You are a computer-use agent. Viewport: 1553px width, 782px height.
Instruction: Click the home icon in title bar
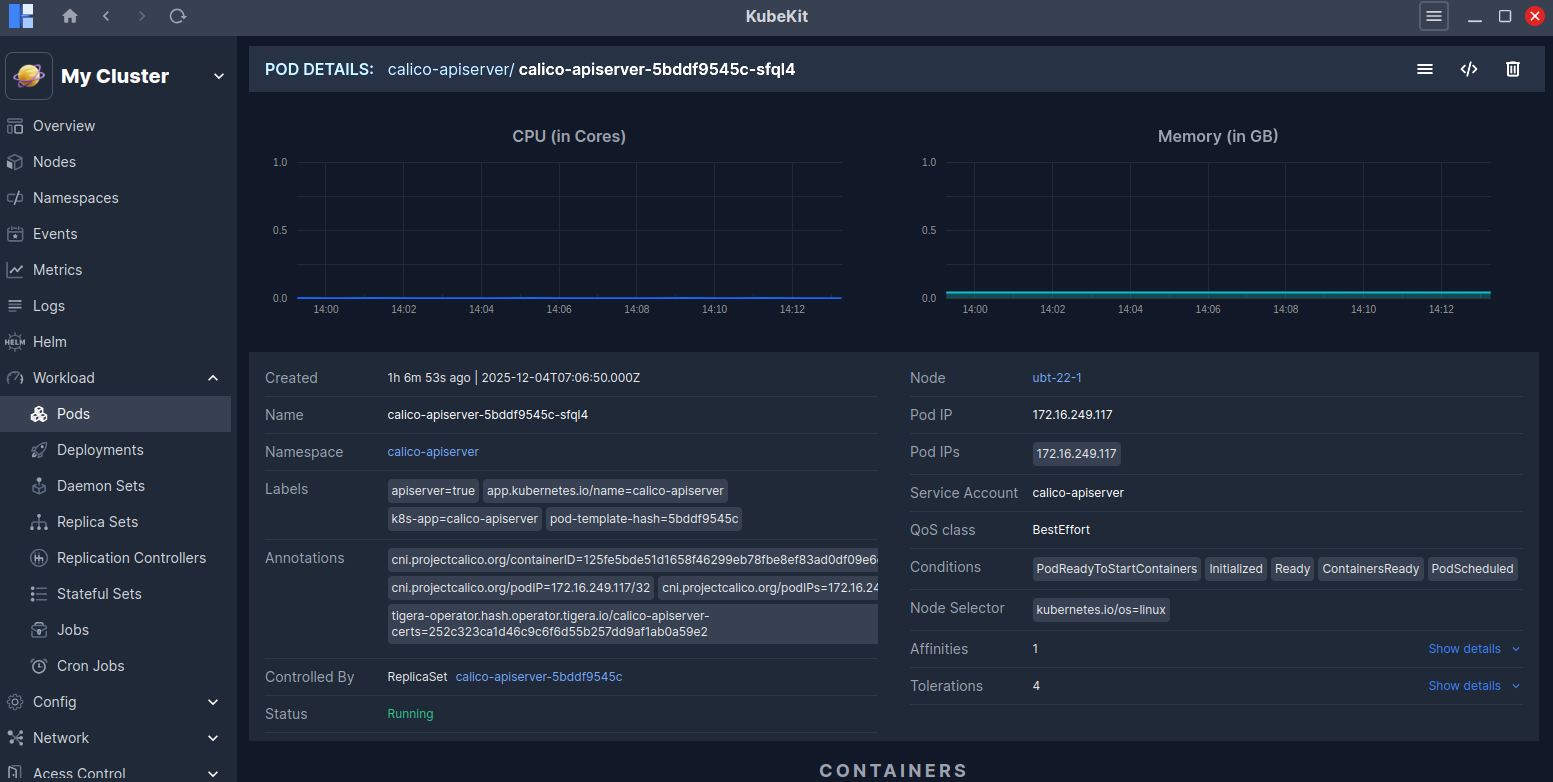click(69, 16)
